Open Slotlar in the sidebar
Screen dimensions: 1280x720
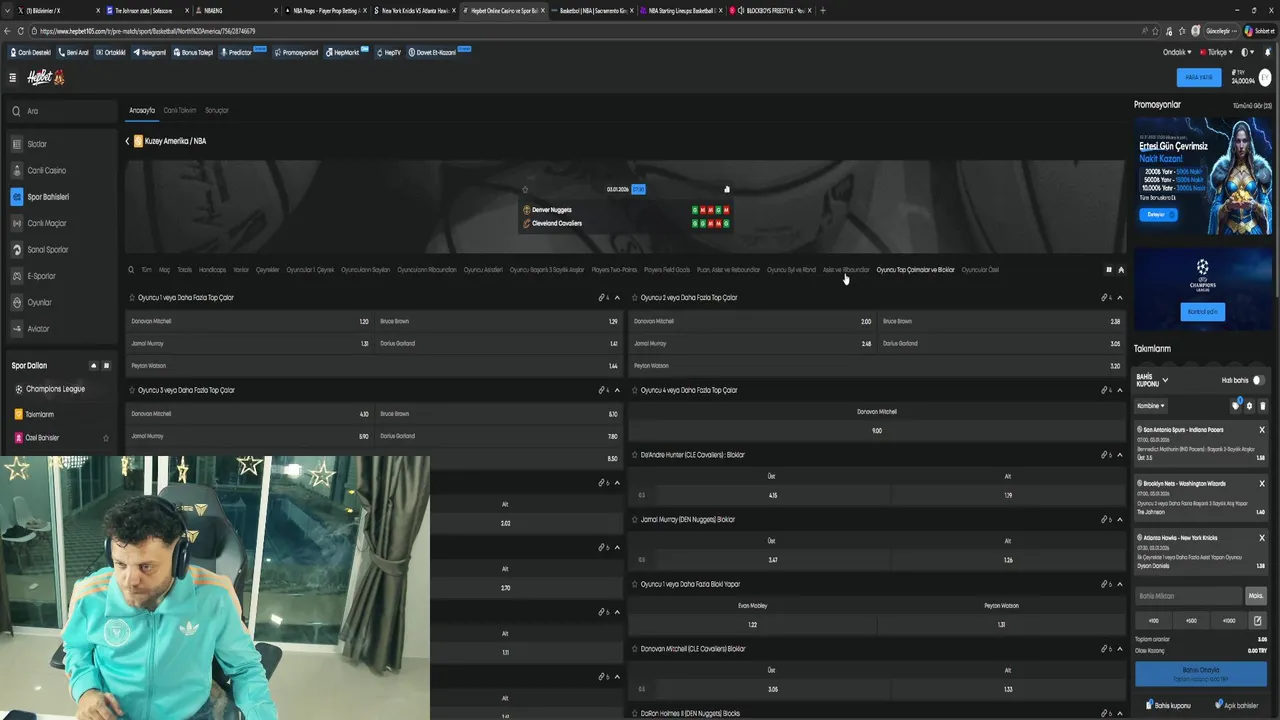click(61, 144)
